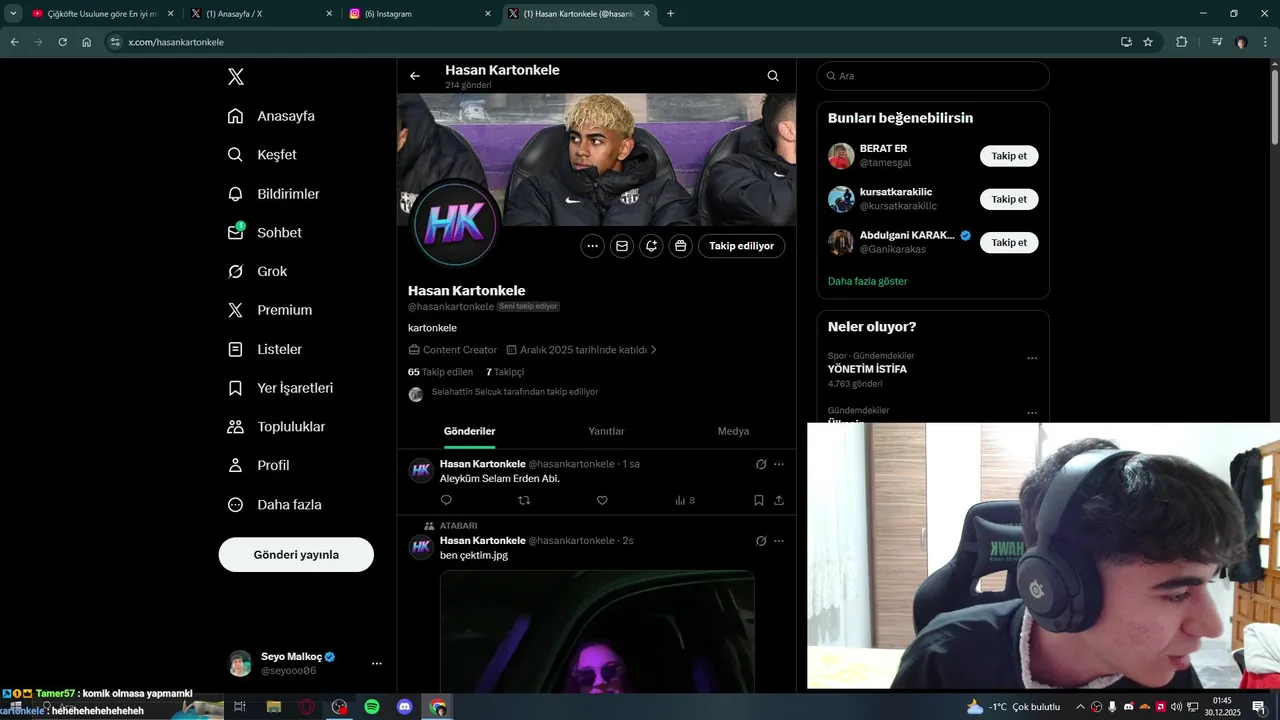Image resolution: width=1280 pixels, height=720 pixels.
Task: Share the Aleyküm Selam post
Action: (779, 500)
